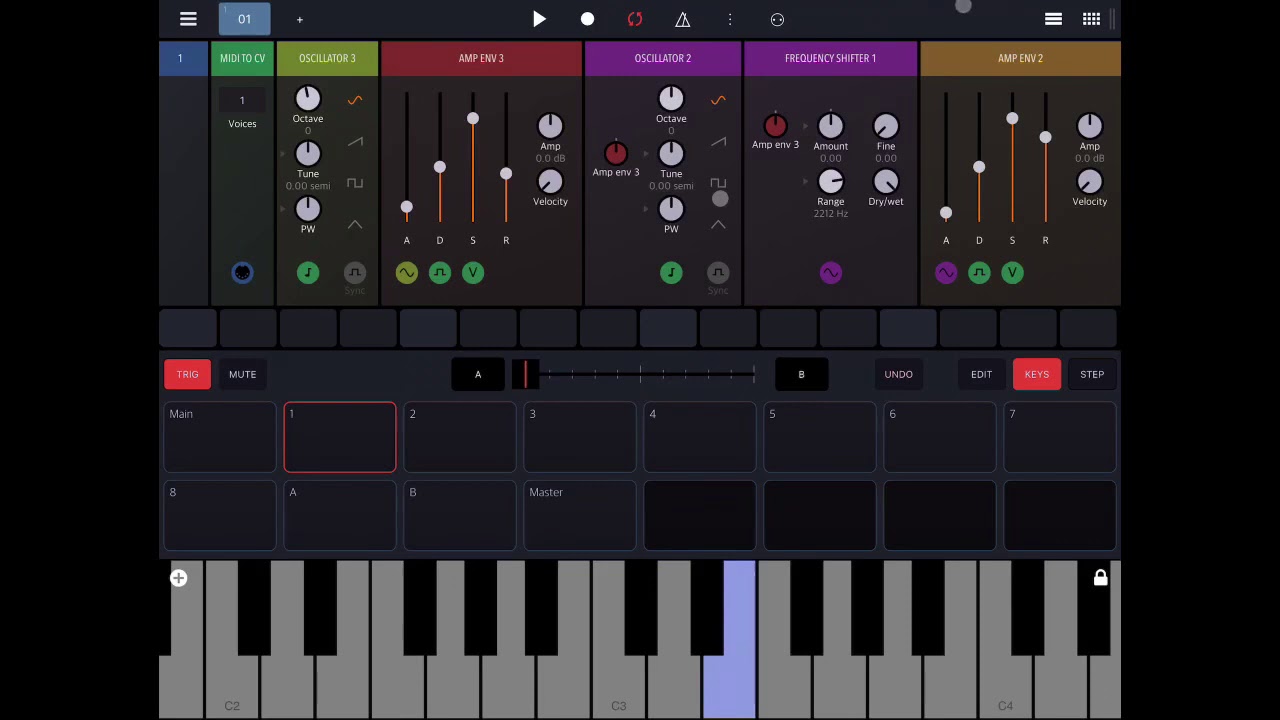Image resolution: width=1280 pixels, height=720 pixels.
Task: Click red Amp env 3 modulation knob in Oscillator 2
Action: coord(616,153)
